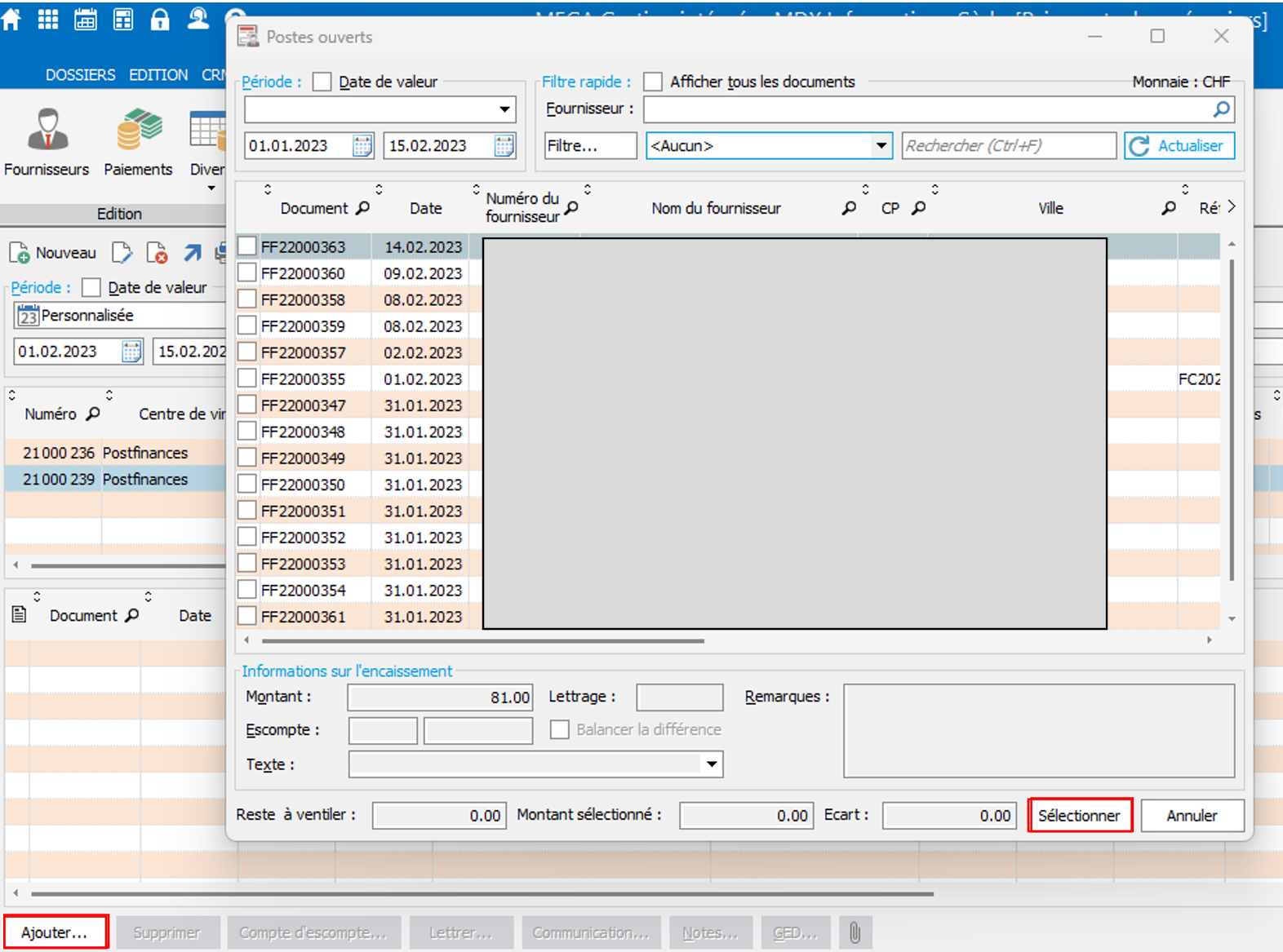
Task: Search the Numéro du fournisseur column magnifier
Action: point(571,208)
